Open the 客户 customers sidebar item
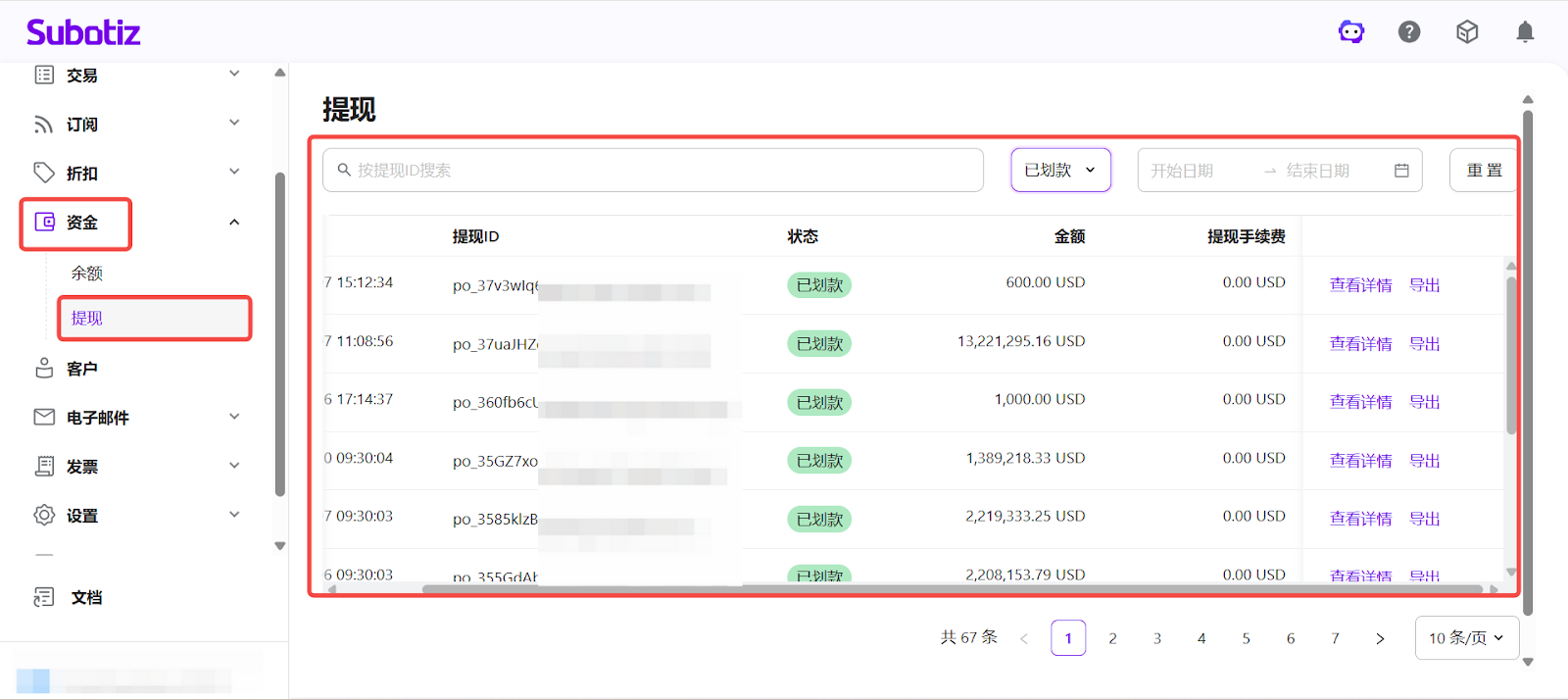1568x700 pixels. point(81,369)
